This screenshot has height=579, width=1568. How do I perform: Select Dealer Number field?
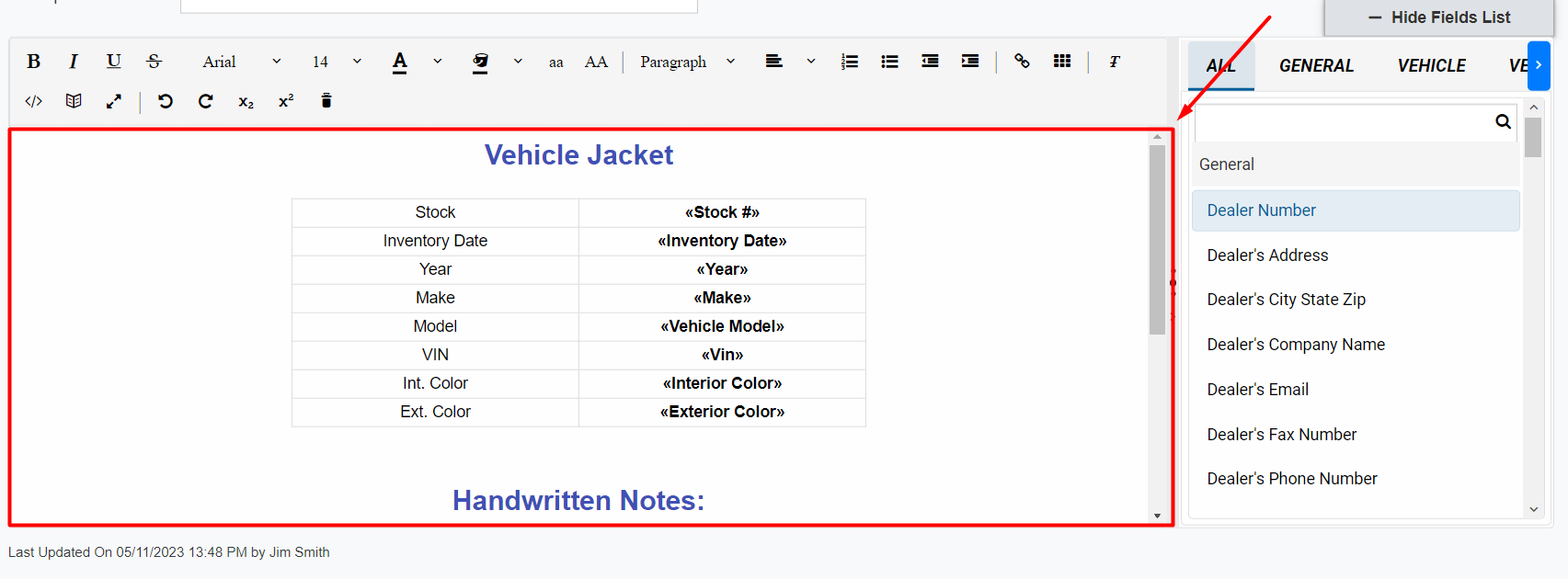pyautogui.click(x=1356, y=210)
